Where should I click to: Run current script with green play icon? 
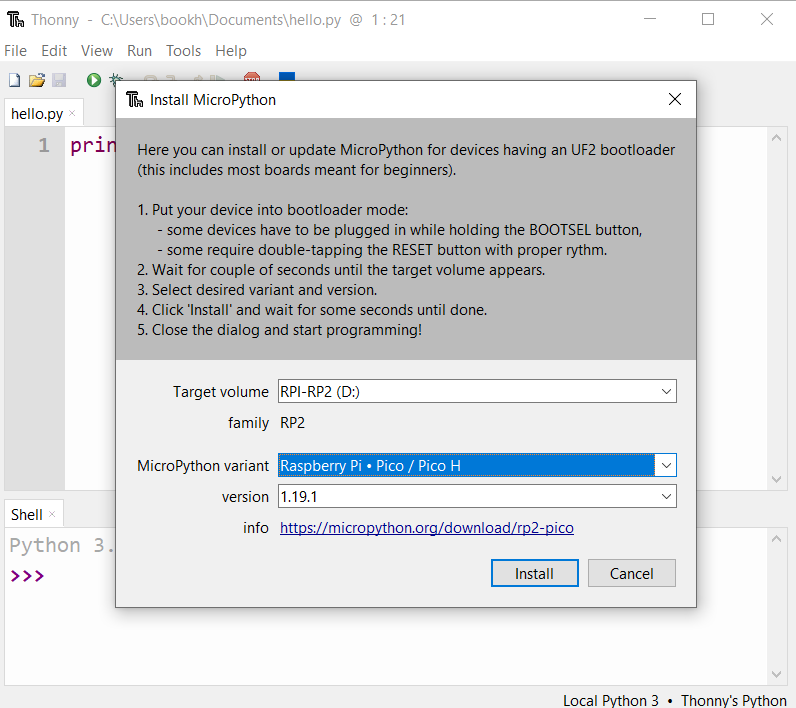pos(93,80)
